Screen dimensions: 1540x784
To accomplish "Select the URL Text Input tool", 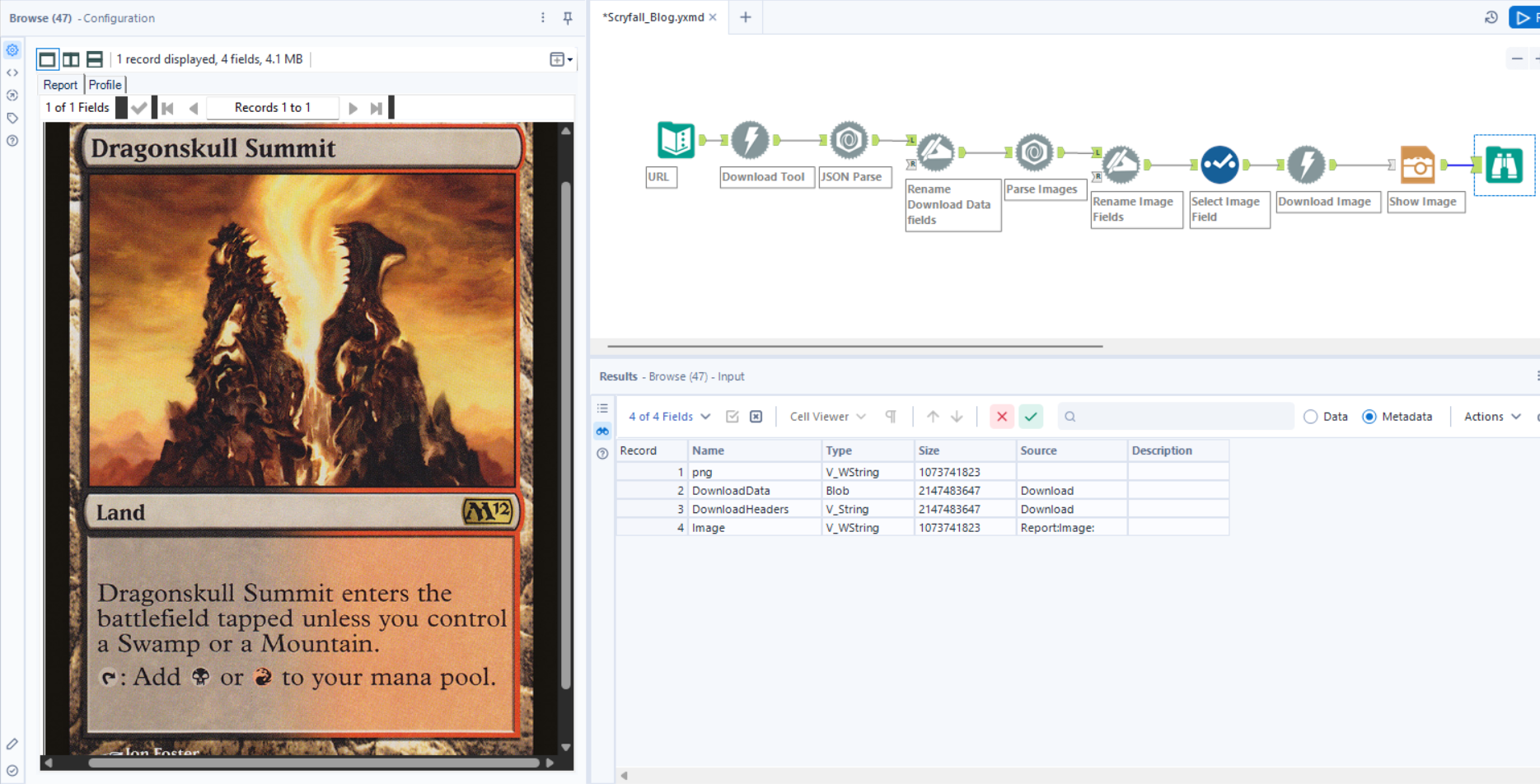I will click(676, 140).
